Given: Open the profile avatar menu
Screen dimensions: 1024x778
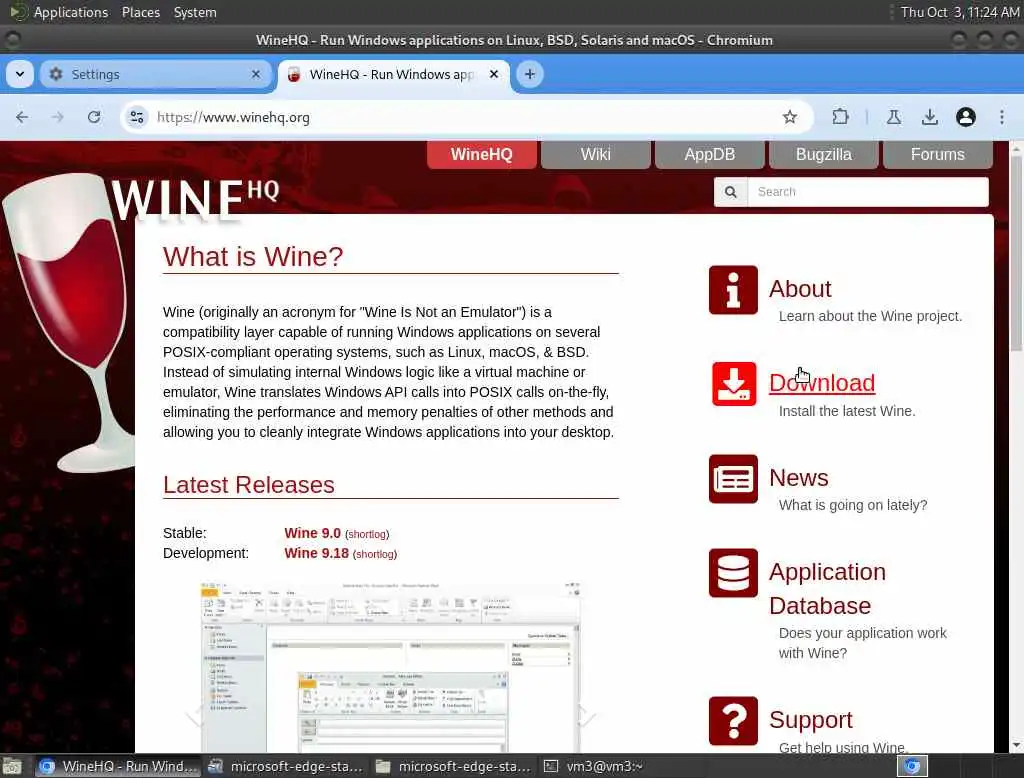Looking at the screenshot, I should click(965, 118).
